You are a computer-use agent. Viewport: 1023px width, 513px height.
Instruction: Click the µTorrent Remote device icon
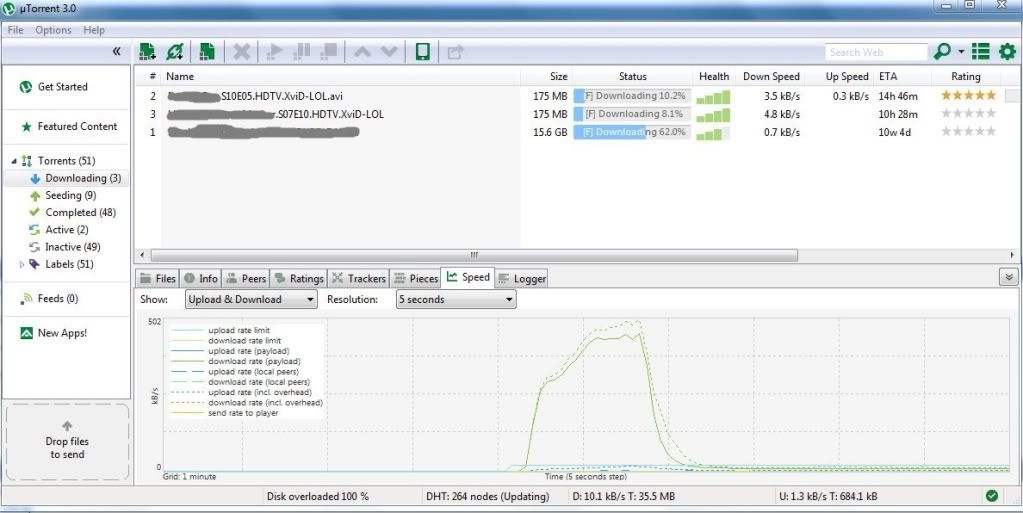422,52
